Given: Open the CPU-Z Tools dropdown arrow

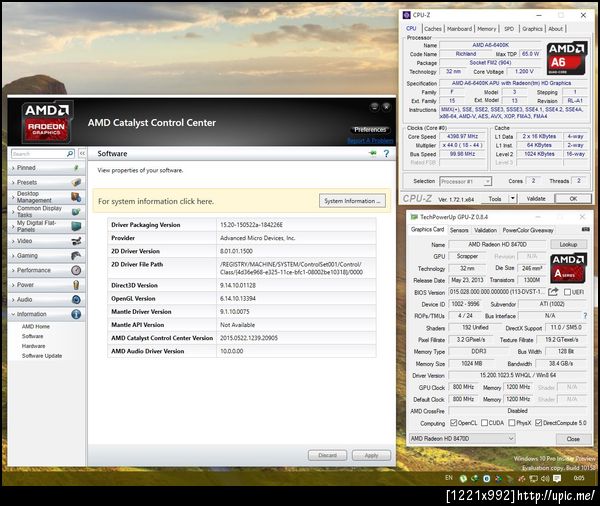Looking at the screenshot, I should pyautogui.click(x=512, y=199).
